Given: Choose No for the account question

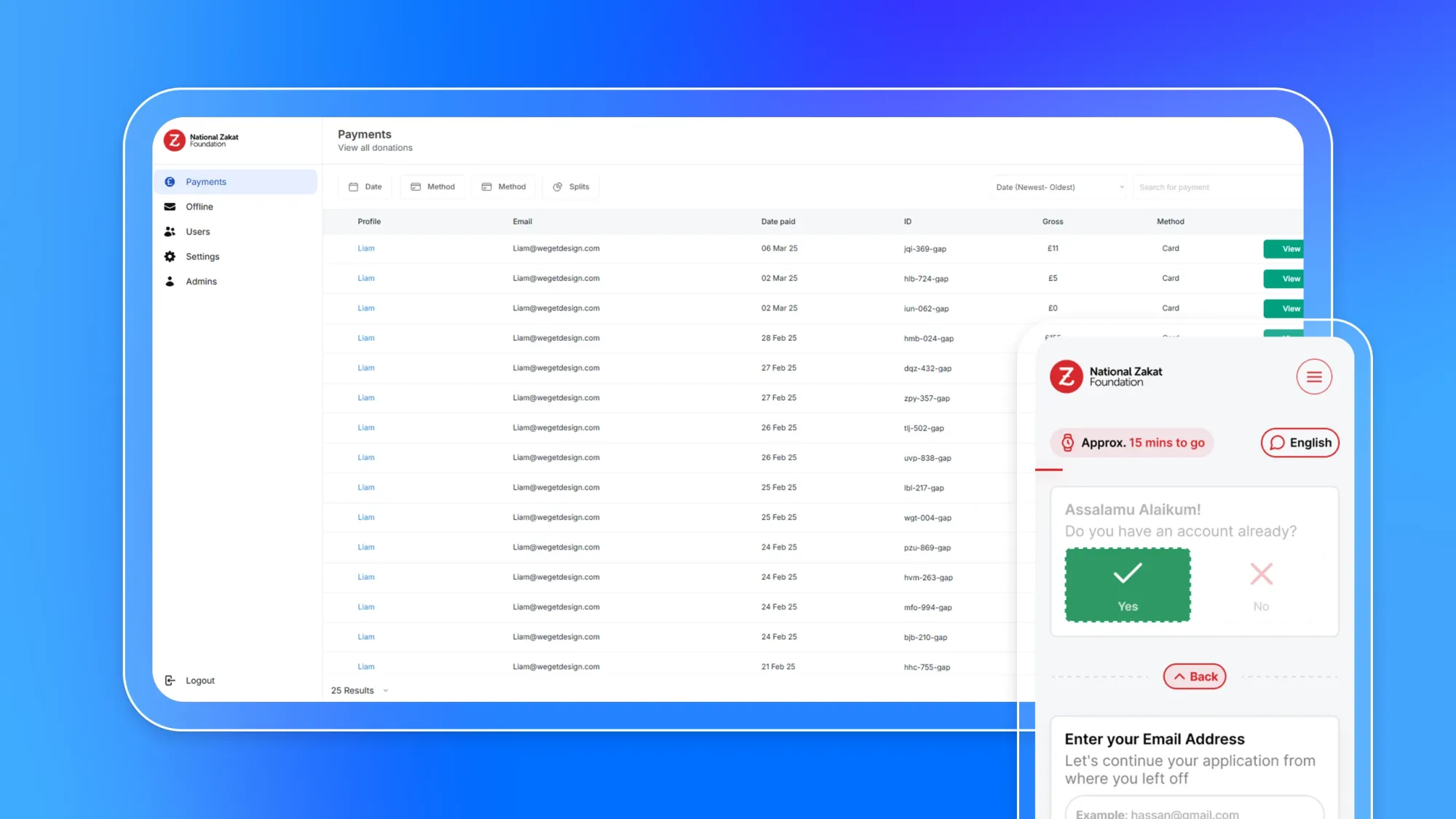Looking at the screenshot, I should [x=1261, y=585].
